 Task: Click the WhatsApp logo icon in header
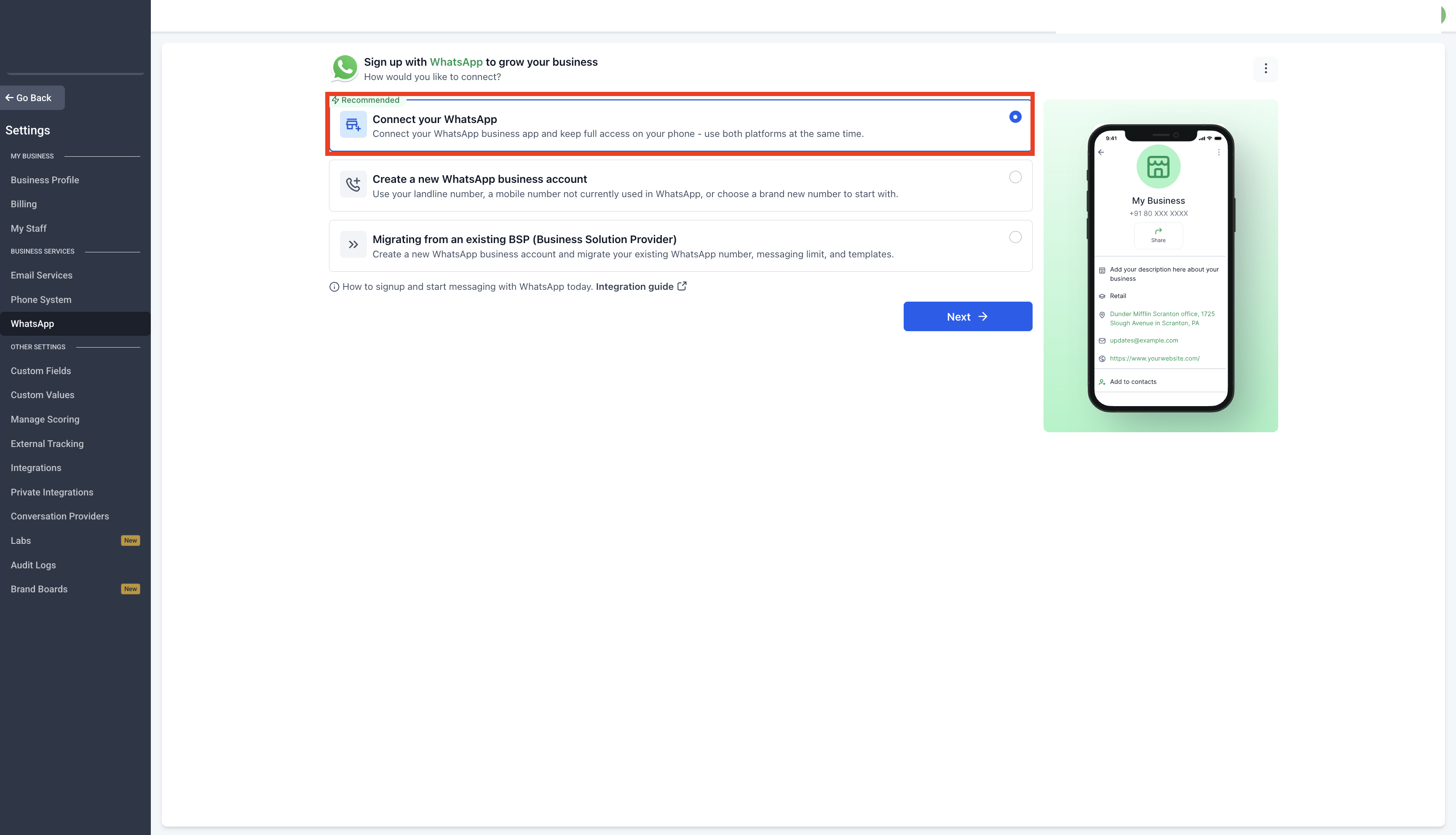click(x=345, y=68)
